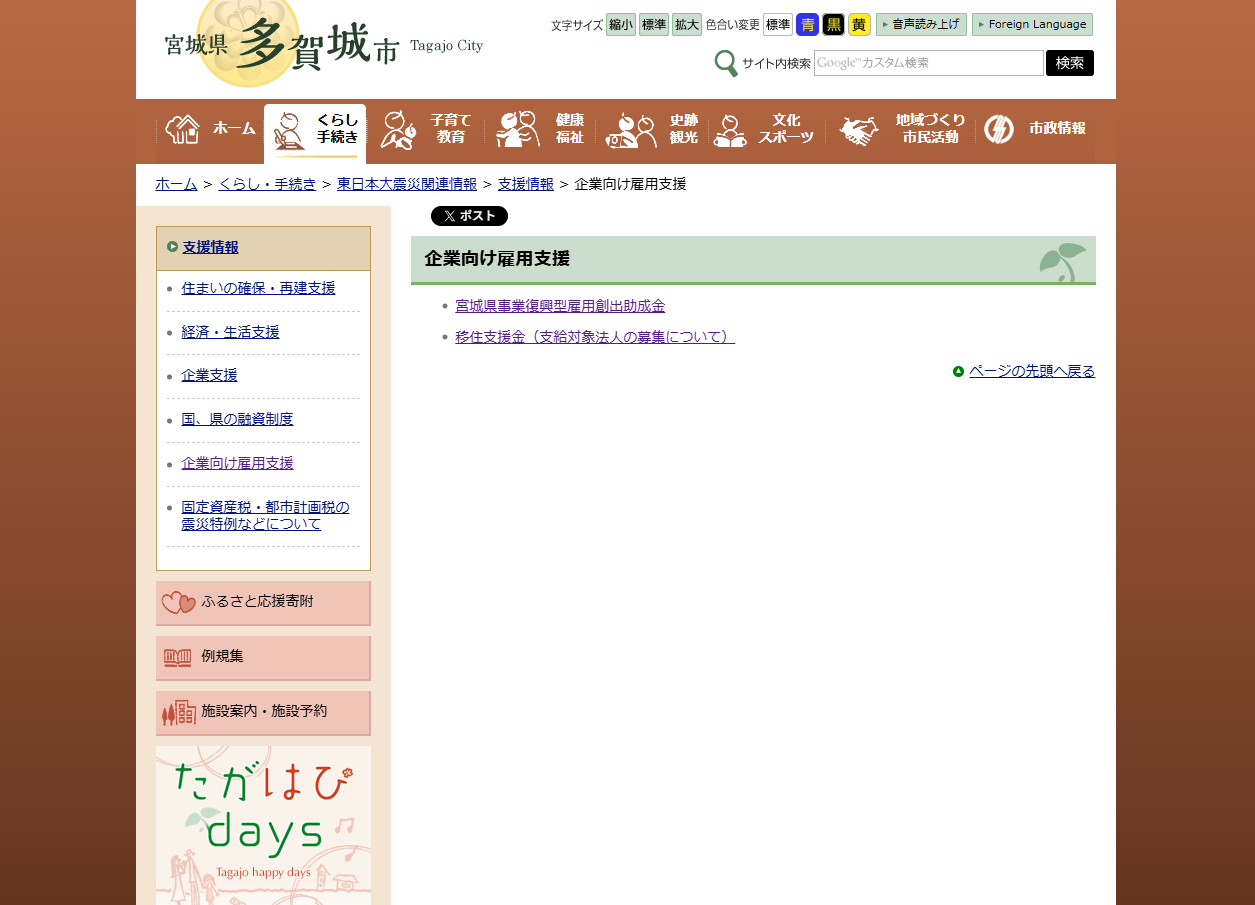
Task: Open 経済・生活支援 sidebar link
Action: tap(230, 332)
